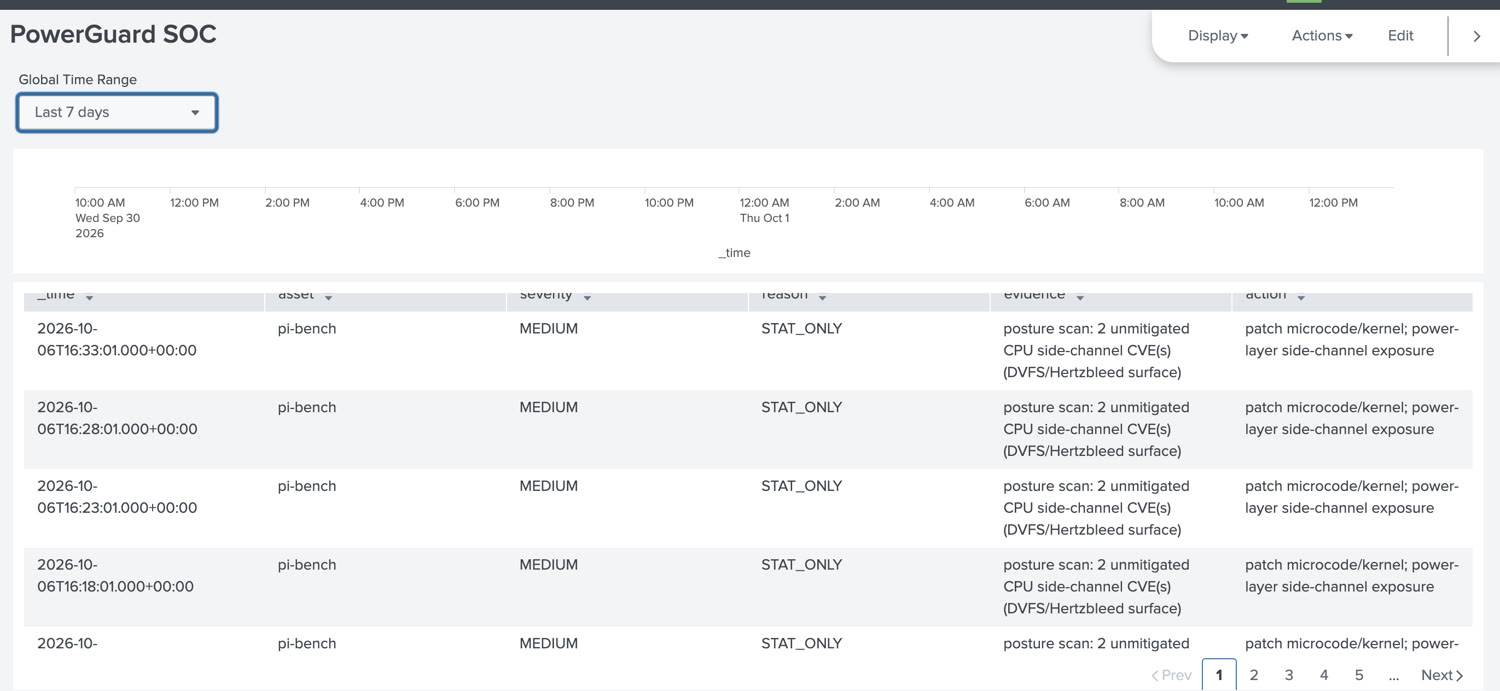Go to results page 5
The width and height of the screenshot is (1500, 691).
pyautogui.click(x=1359, y=675)
